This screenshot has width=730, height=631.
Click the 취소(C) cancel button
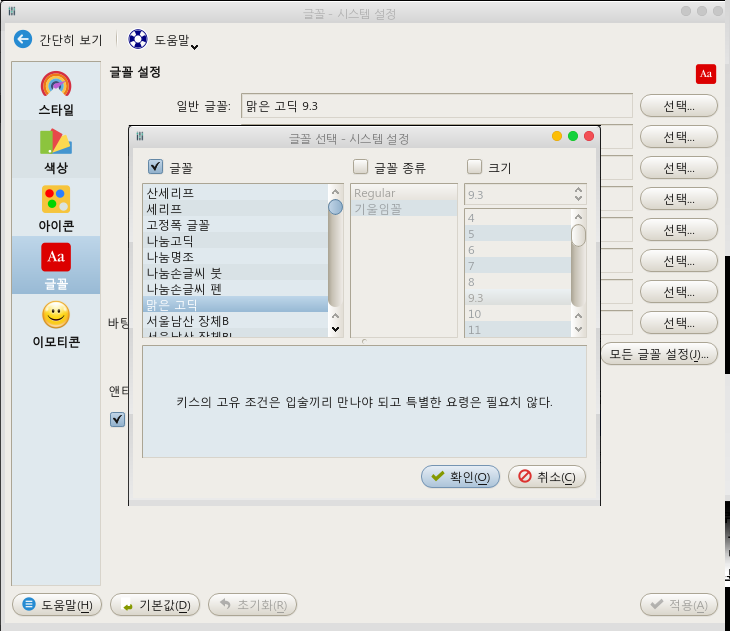point(547,476)
